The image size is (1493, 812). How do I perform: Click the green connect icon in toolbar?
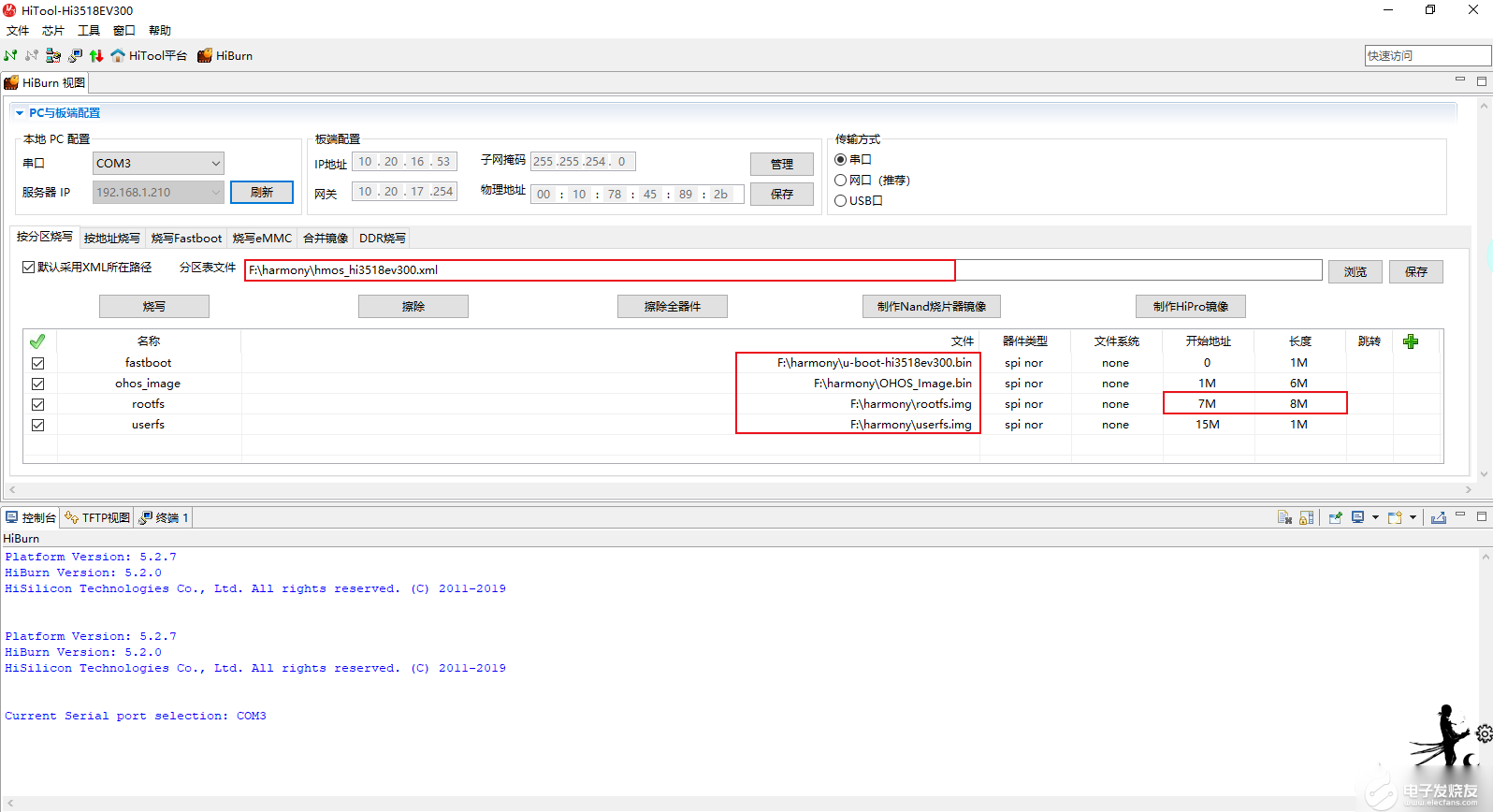tap(10, 56)
